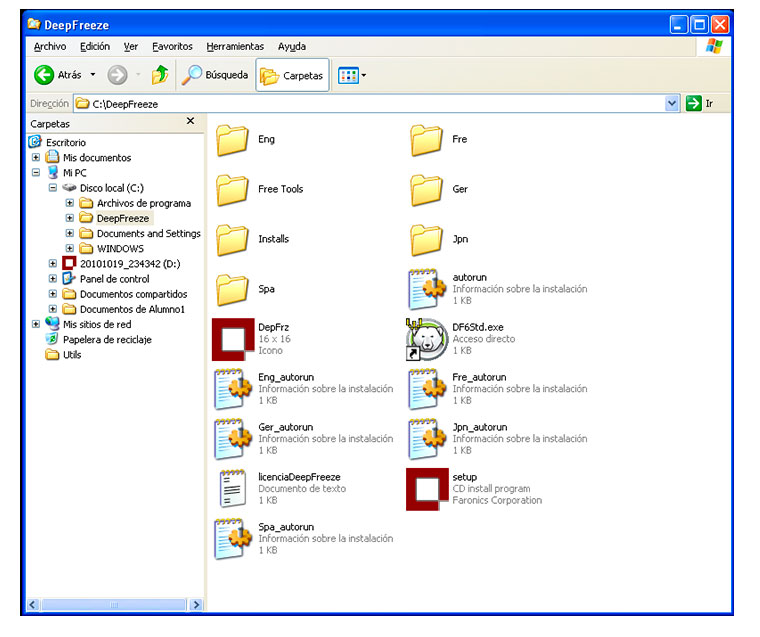Screen dimensions: 760x637
Task: Click the Ir go button
Action: coord(699,103)
